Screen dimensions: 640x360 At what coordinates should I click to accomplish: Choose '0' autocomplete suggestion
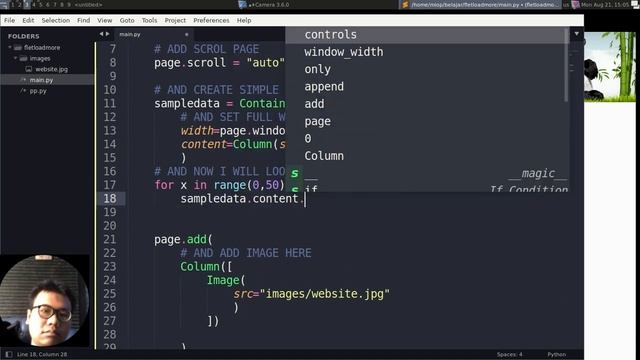(x=427, y=139)
